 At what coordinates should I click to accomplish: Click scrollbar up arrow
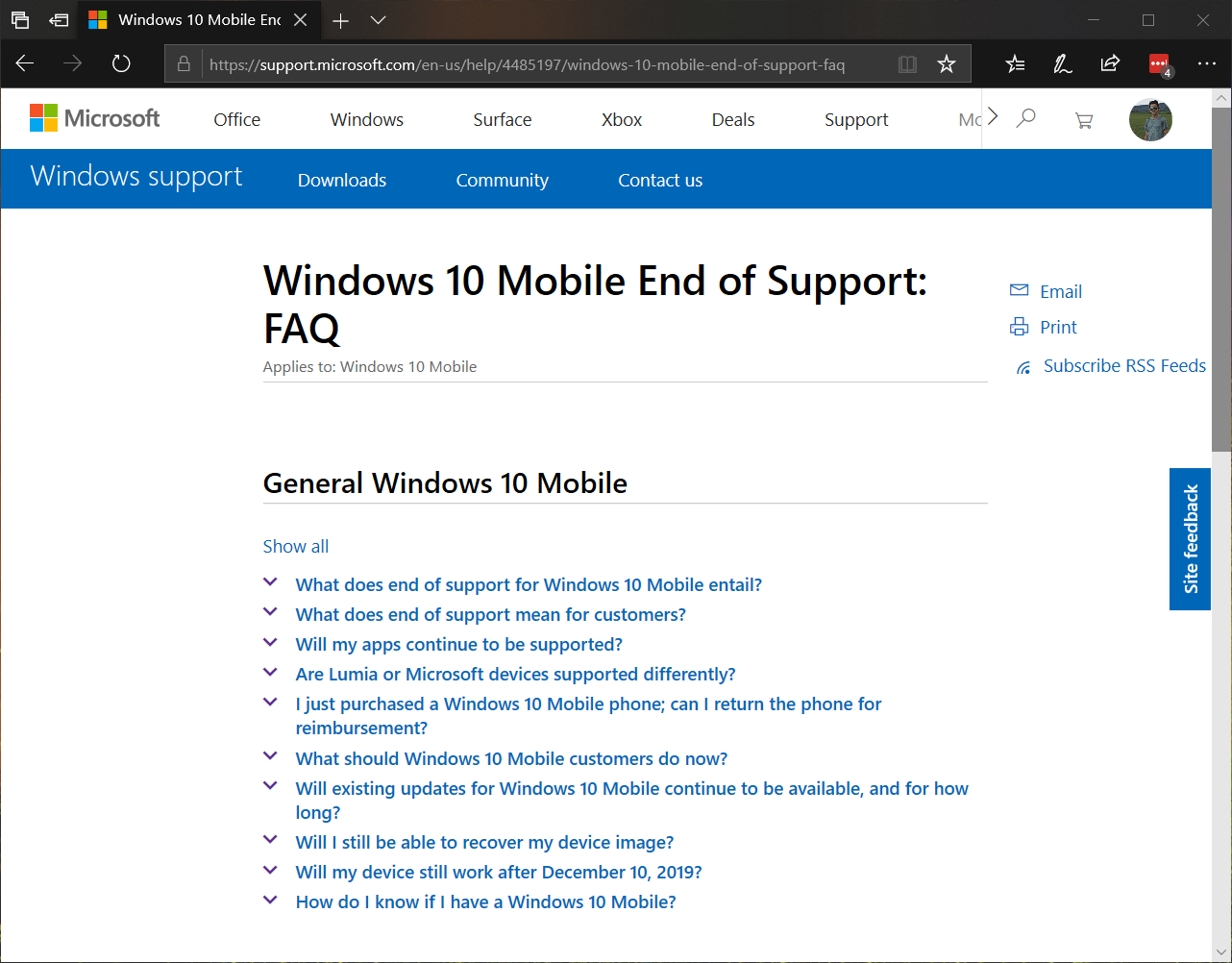coord(1221,98)
